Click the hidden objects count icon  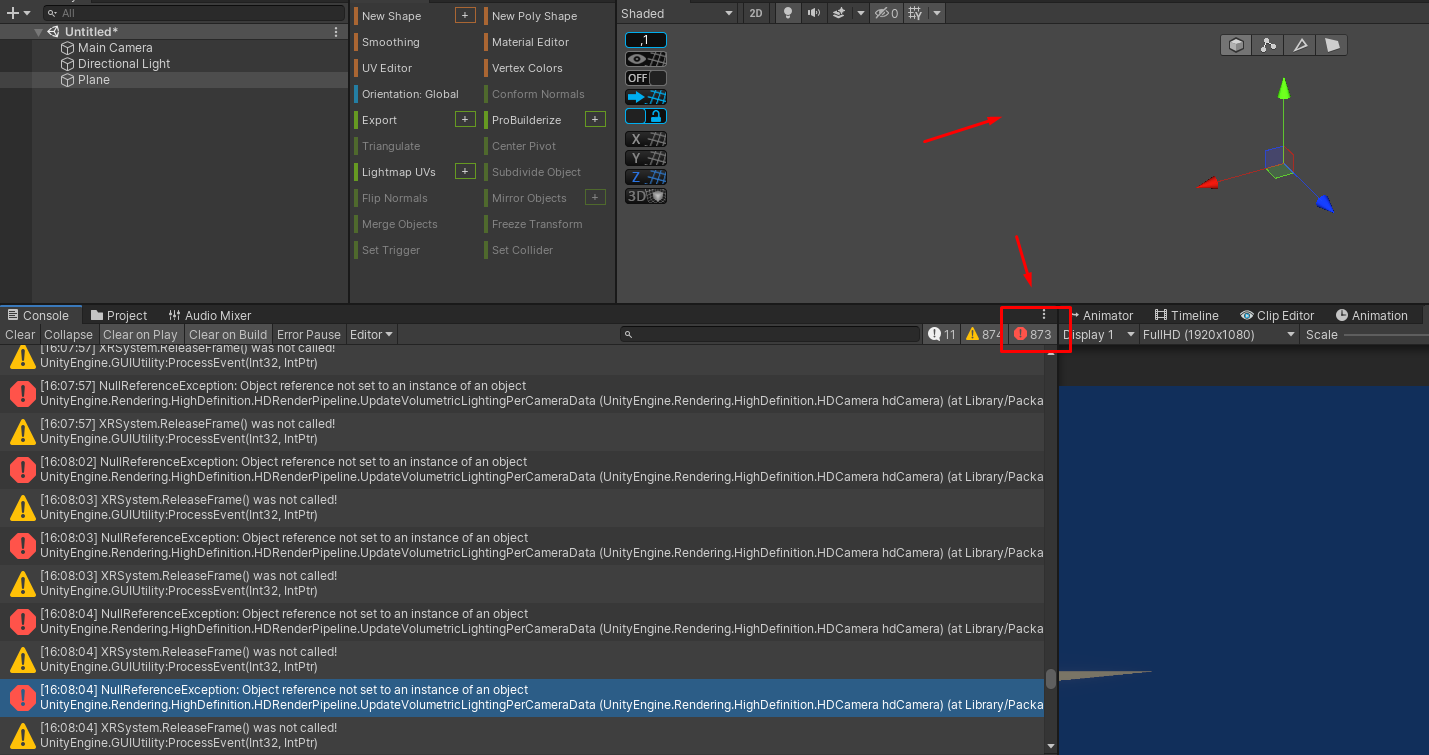point(886,13)
